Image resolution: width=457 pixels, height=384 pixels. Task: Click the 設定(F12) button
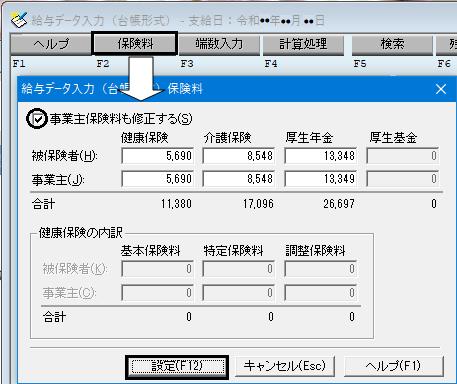(177, 366)
